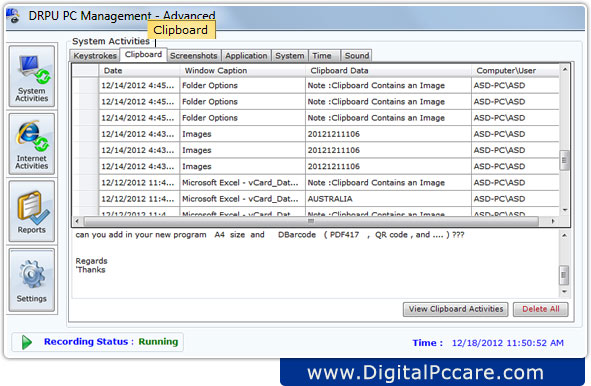Open Settings gear panel
This screenshot has height=386, width=591.
tap(32, 280)
